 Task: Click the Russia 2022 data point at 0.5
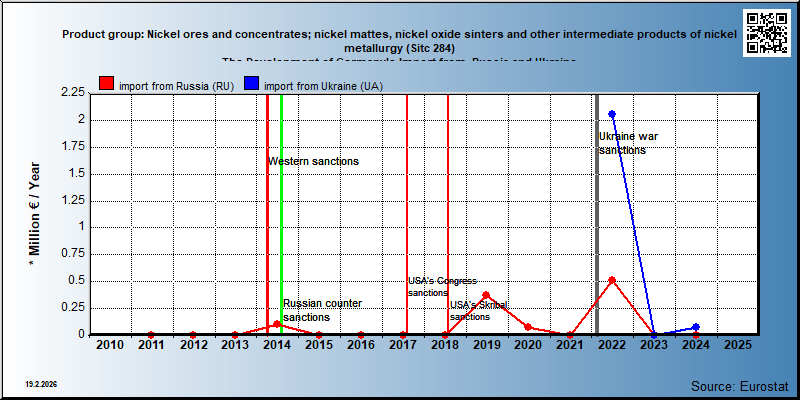pyautogui.click(x=612, y=280)
